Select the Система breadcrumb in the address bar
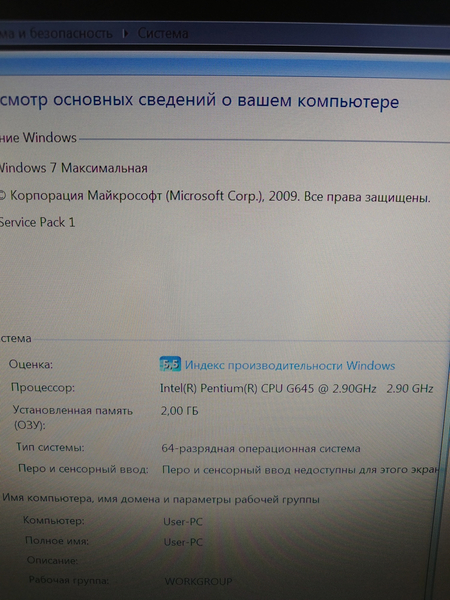Screen dimensions: 450x600 pos(163,33)
